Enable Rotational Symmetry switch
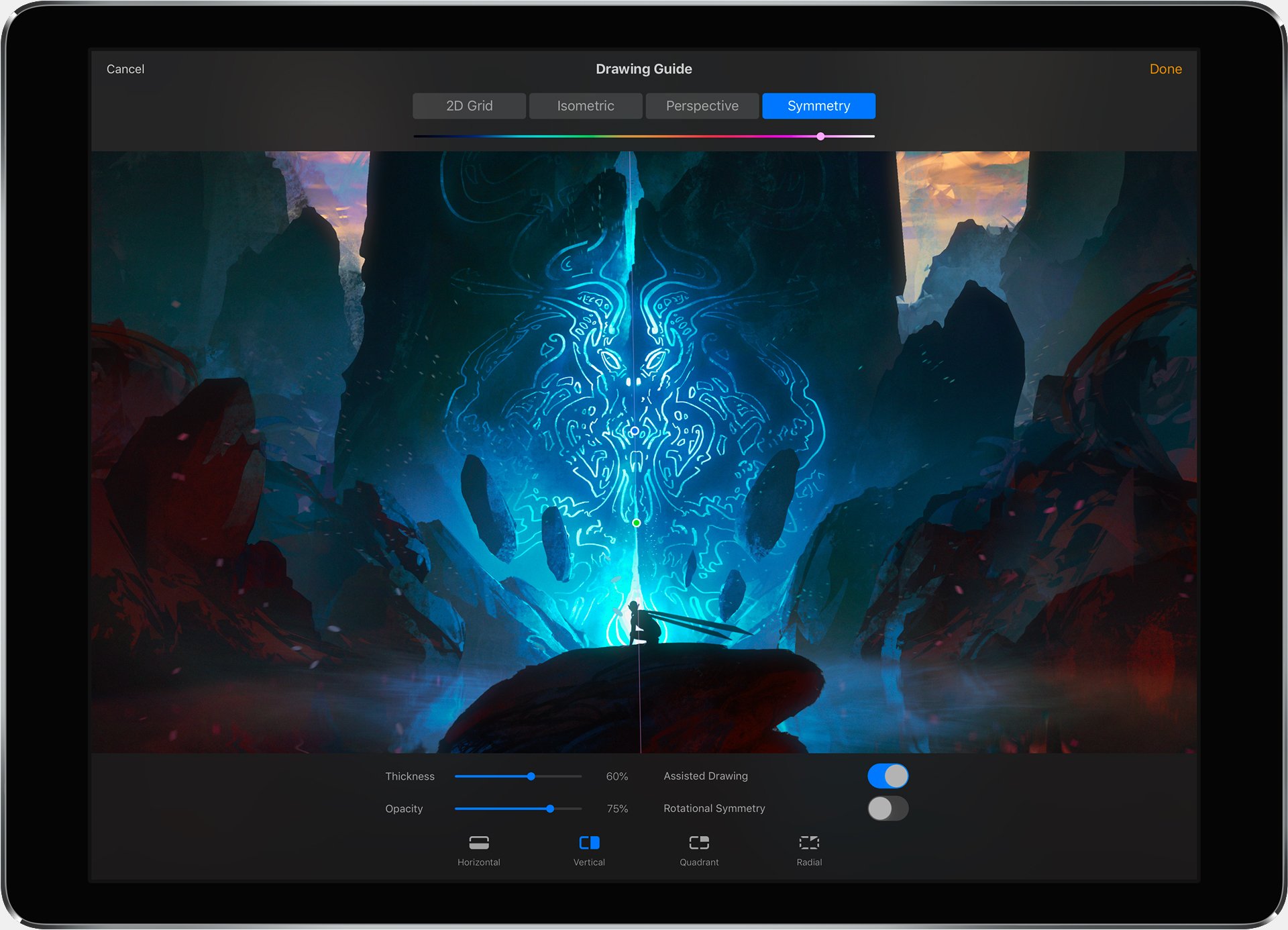The width and height of the screenshot is (1288, 930). pos(888,809)
